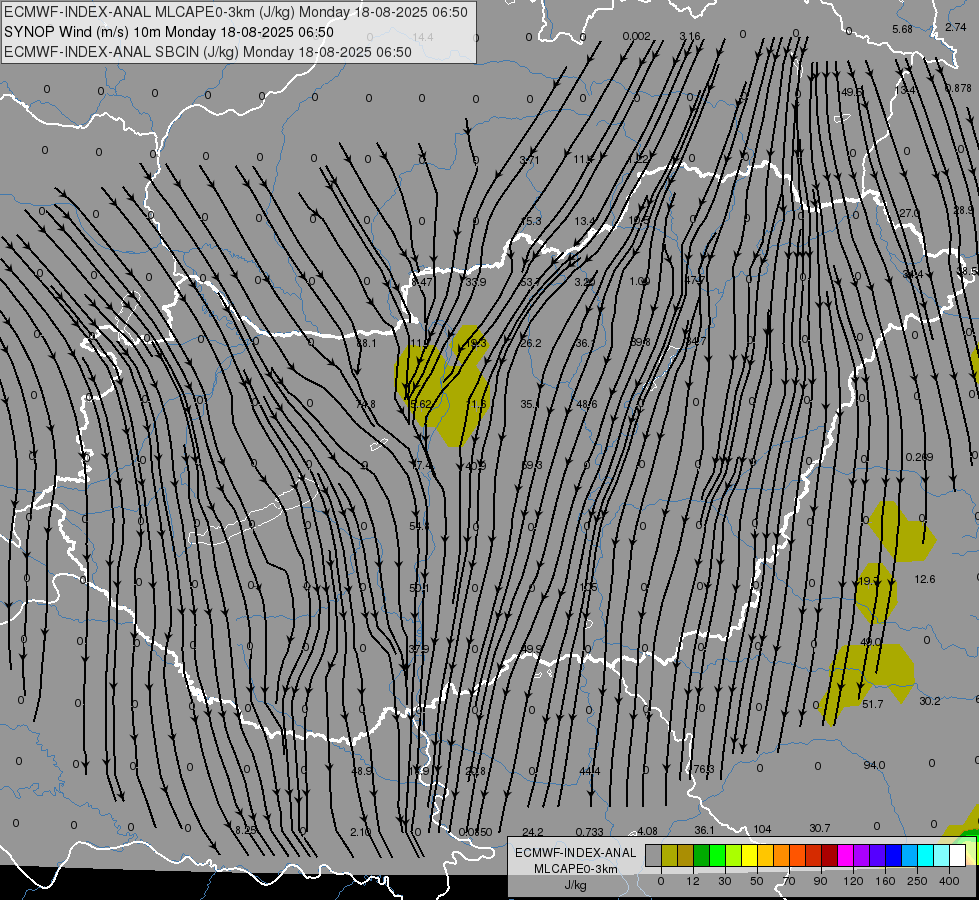Click the legend tick label 12

692,881
